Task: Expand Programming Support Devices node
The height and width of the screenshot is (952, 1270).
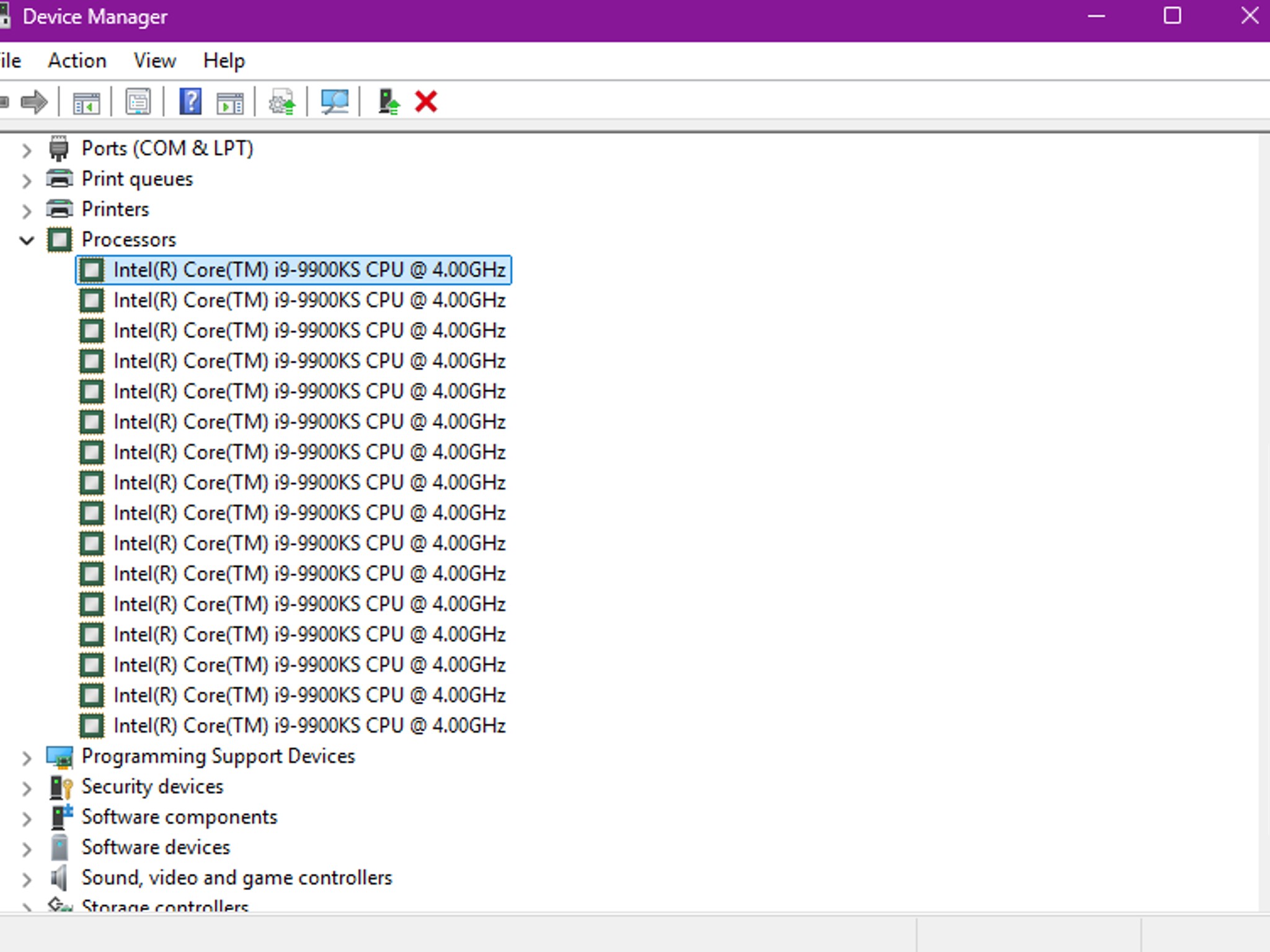Action: click(x=27, y=757)
